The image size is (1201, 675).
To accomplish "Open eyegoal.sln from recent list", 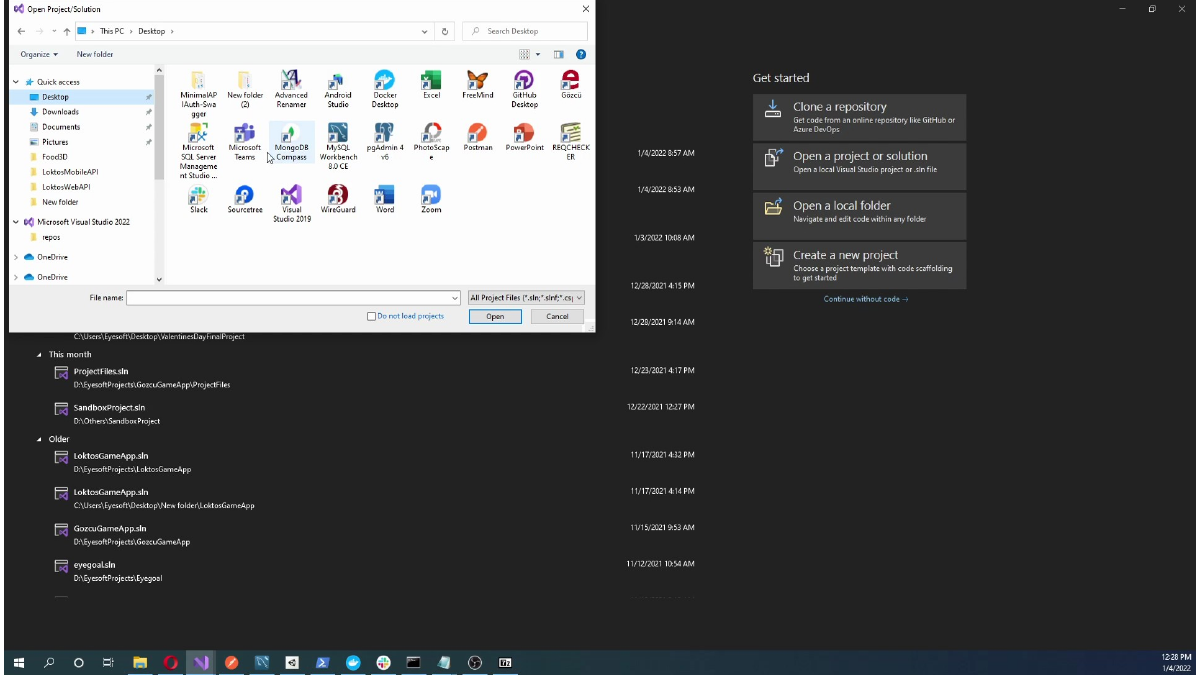I will point(95,565).
